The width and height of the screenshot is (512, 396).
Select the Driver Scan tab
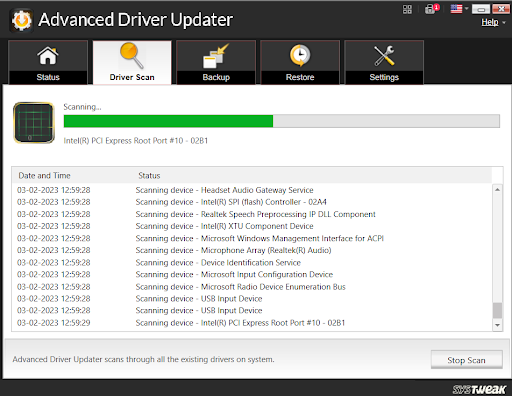click(x=132, y=62)
